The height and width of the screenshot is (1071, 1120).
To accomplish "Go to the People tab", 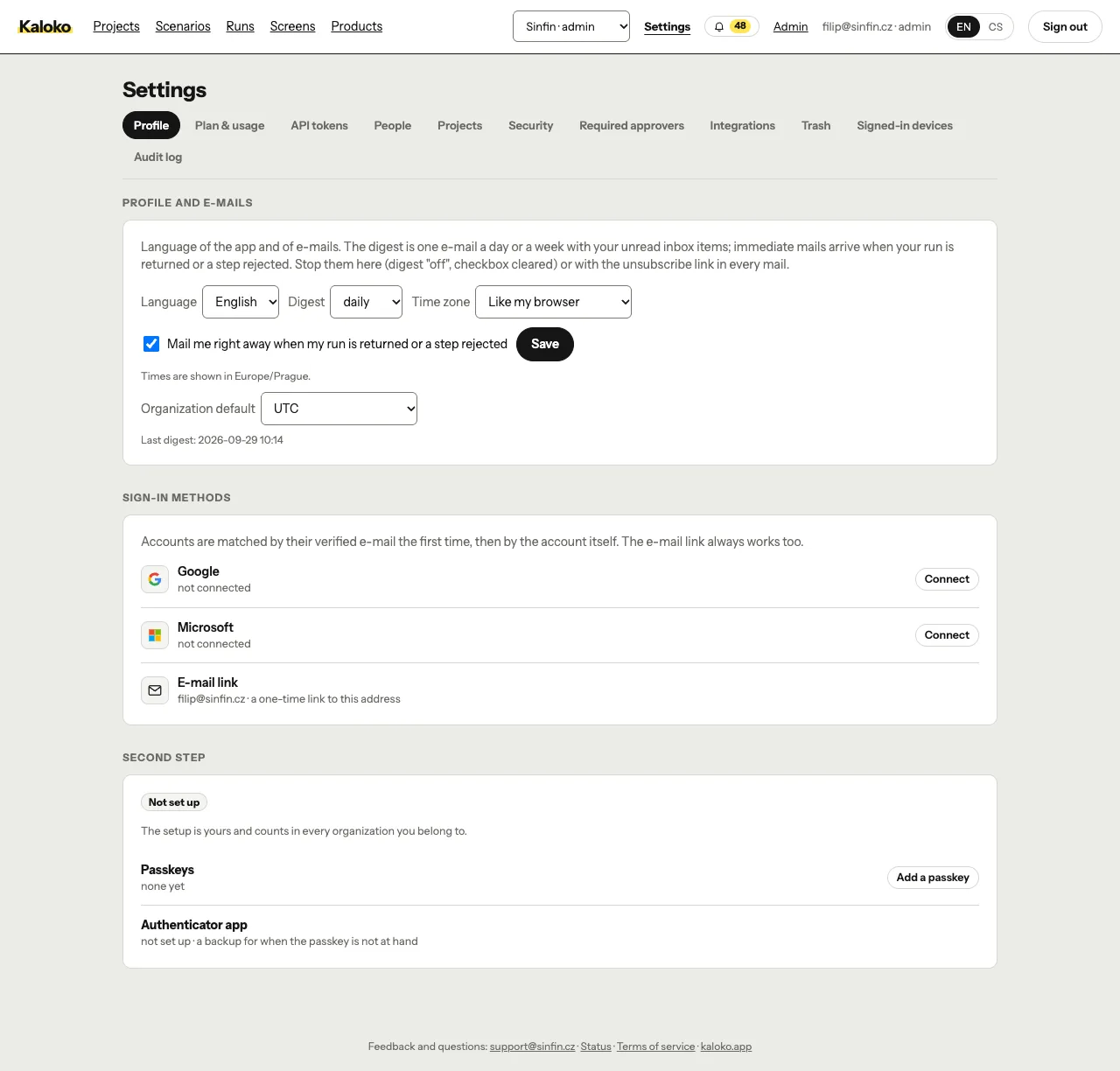I will point(393,126).
